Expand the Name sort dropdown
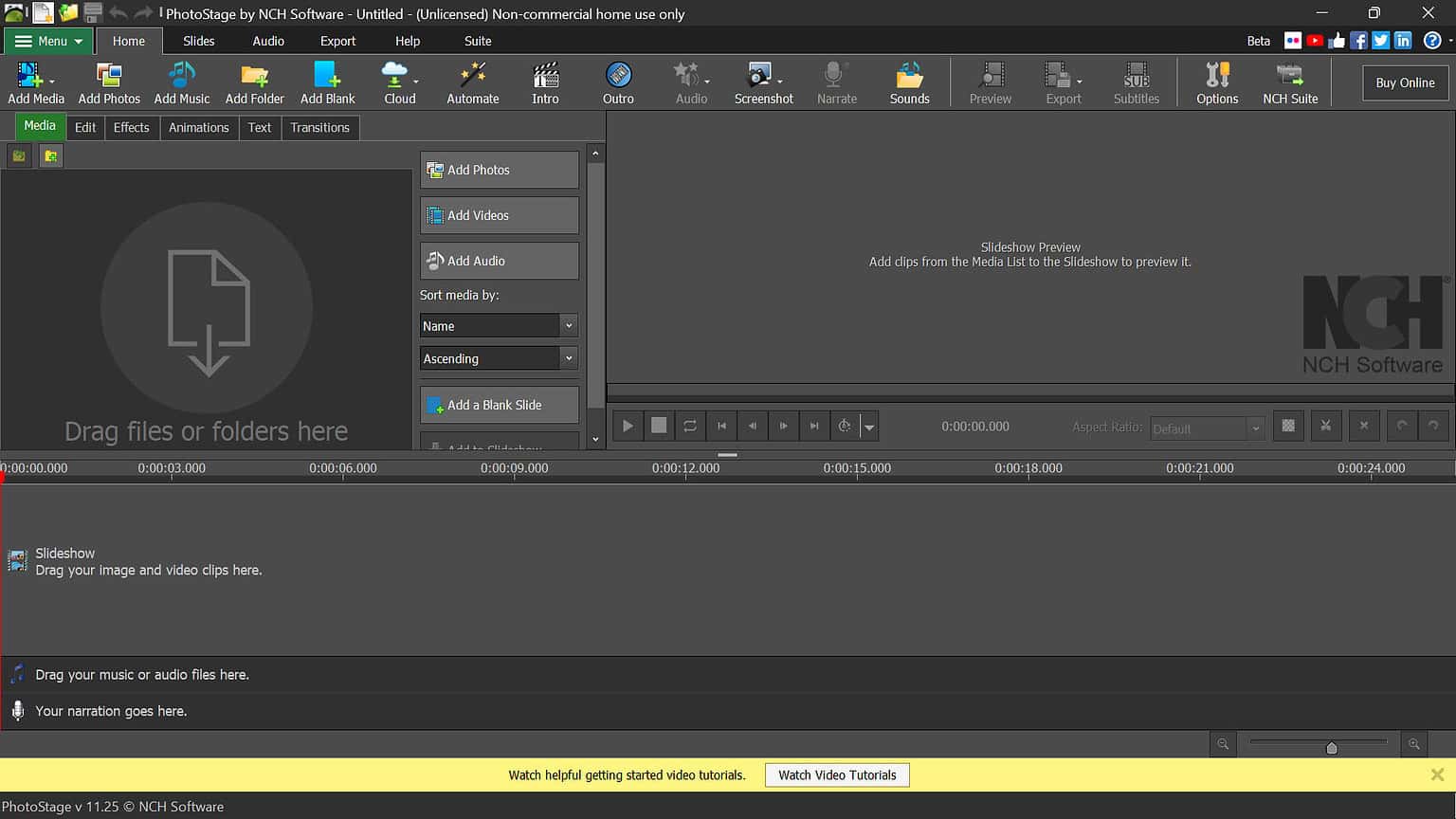Viewport: 1456px width, 819px height. 499,326
